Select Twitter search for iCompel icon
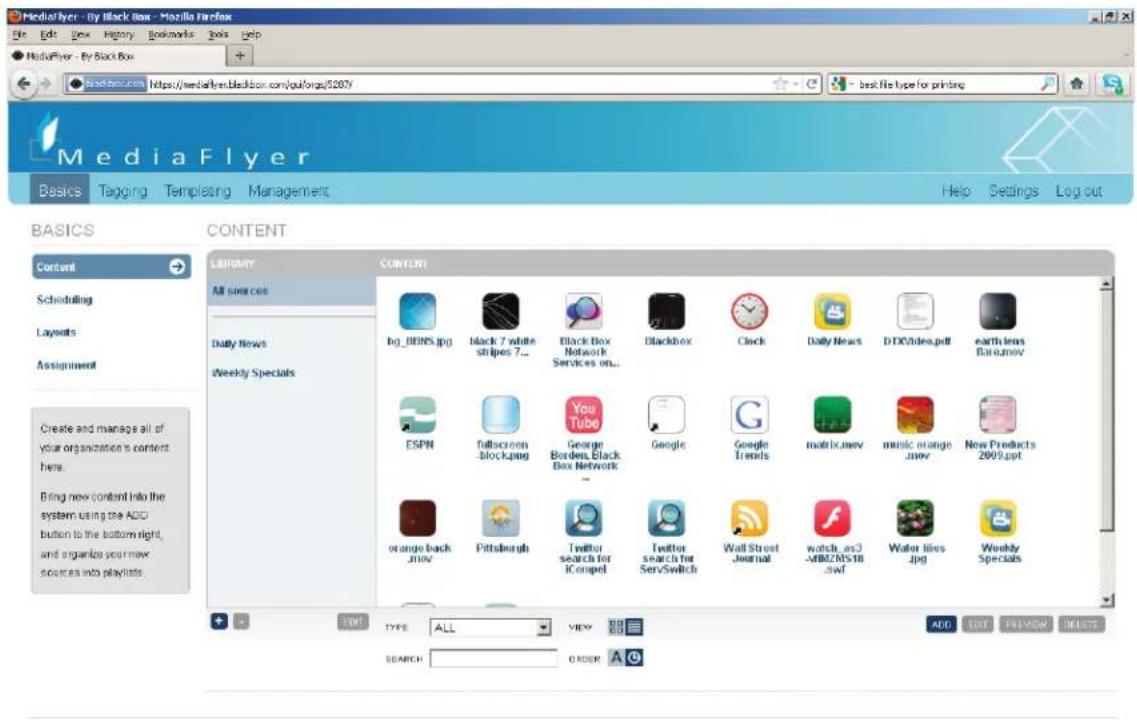 pyautogui.click(x=584, y=518)
